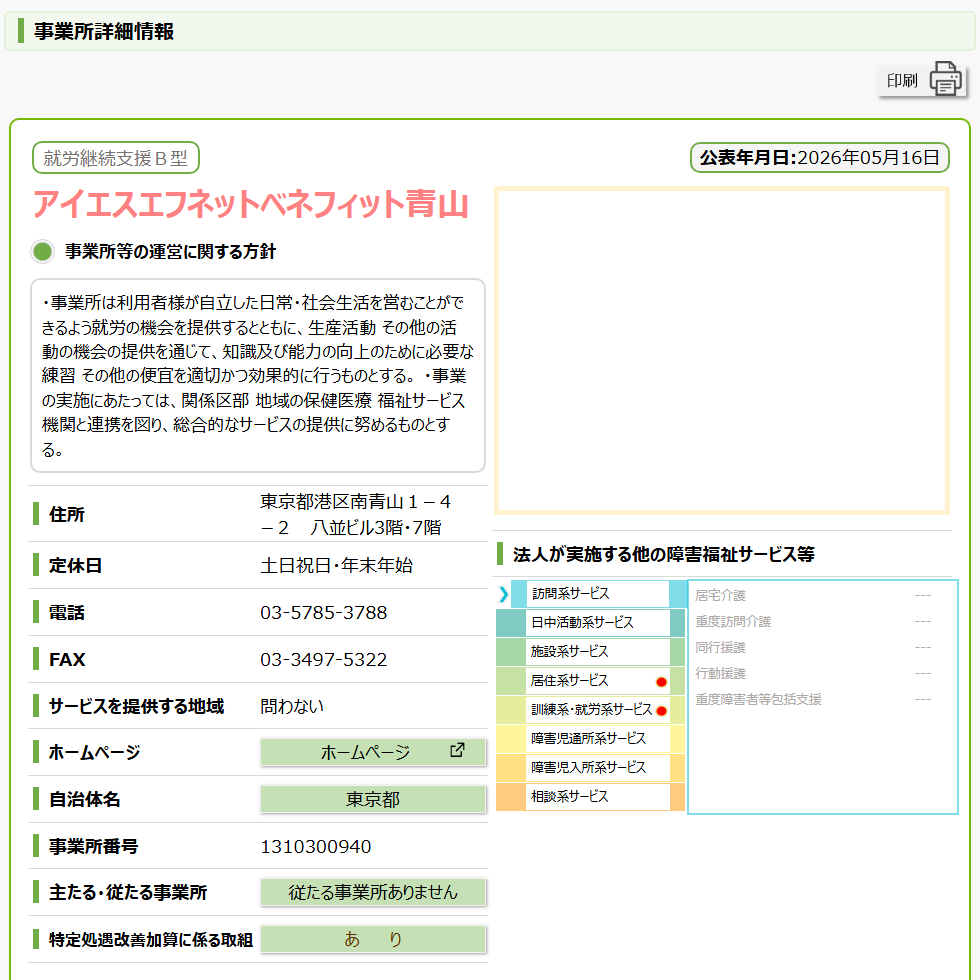The width and height of the screenshot is (980, 980).
Task: Click the 重度訪問介護 service entry
Action: tap(732, 621)
